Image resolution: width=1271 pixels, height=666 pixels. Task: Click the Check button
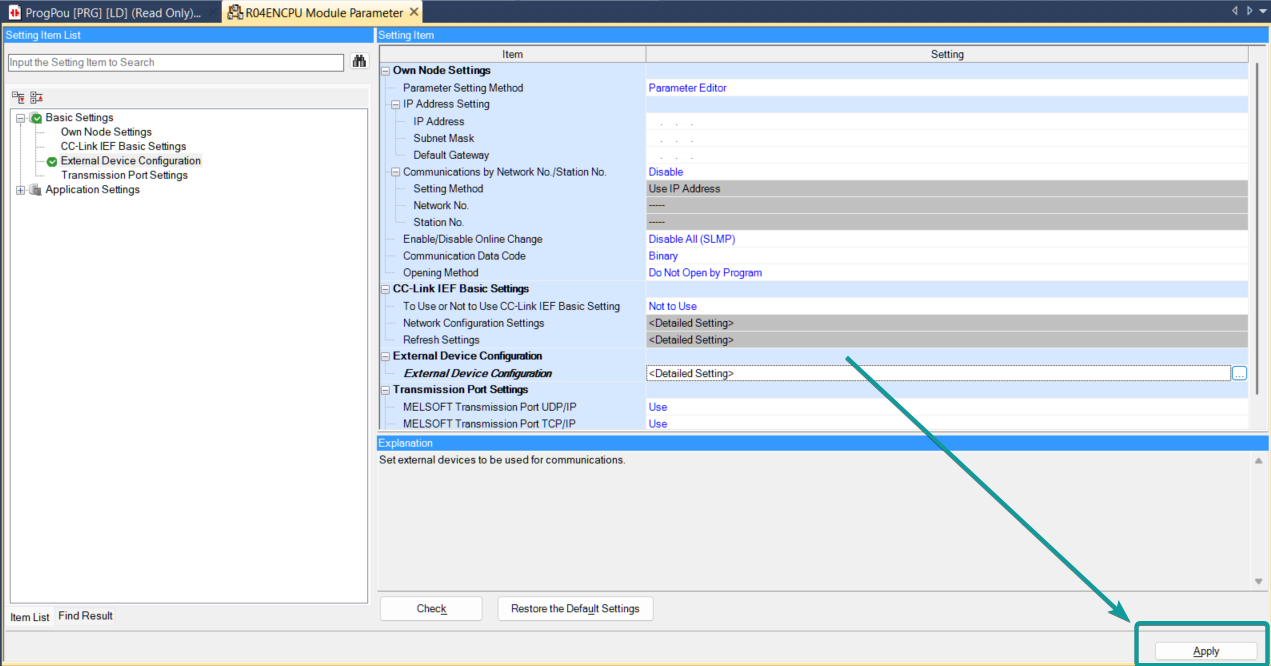pos(431,608)
